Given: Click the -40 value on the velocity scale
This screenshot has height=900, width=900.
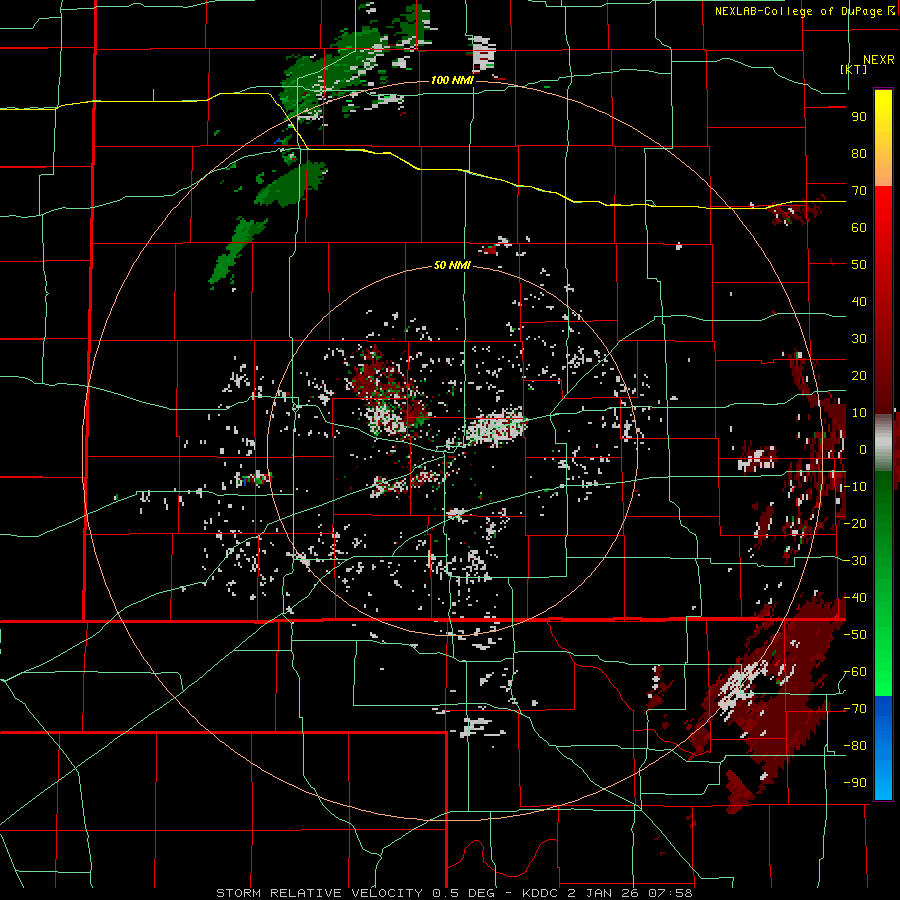Looking at the screenshot, I should coord(855,598).
